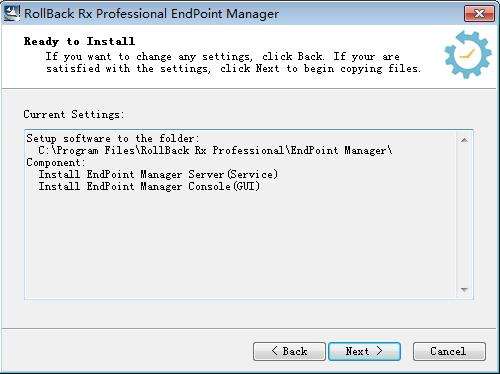Click the RollBack Rx title bar app icon
The width and height of the screenshot is (500, 374).
click(11, 13)
